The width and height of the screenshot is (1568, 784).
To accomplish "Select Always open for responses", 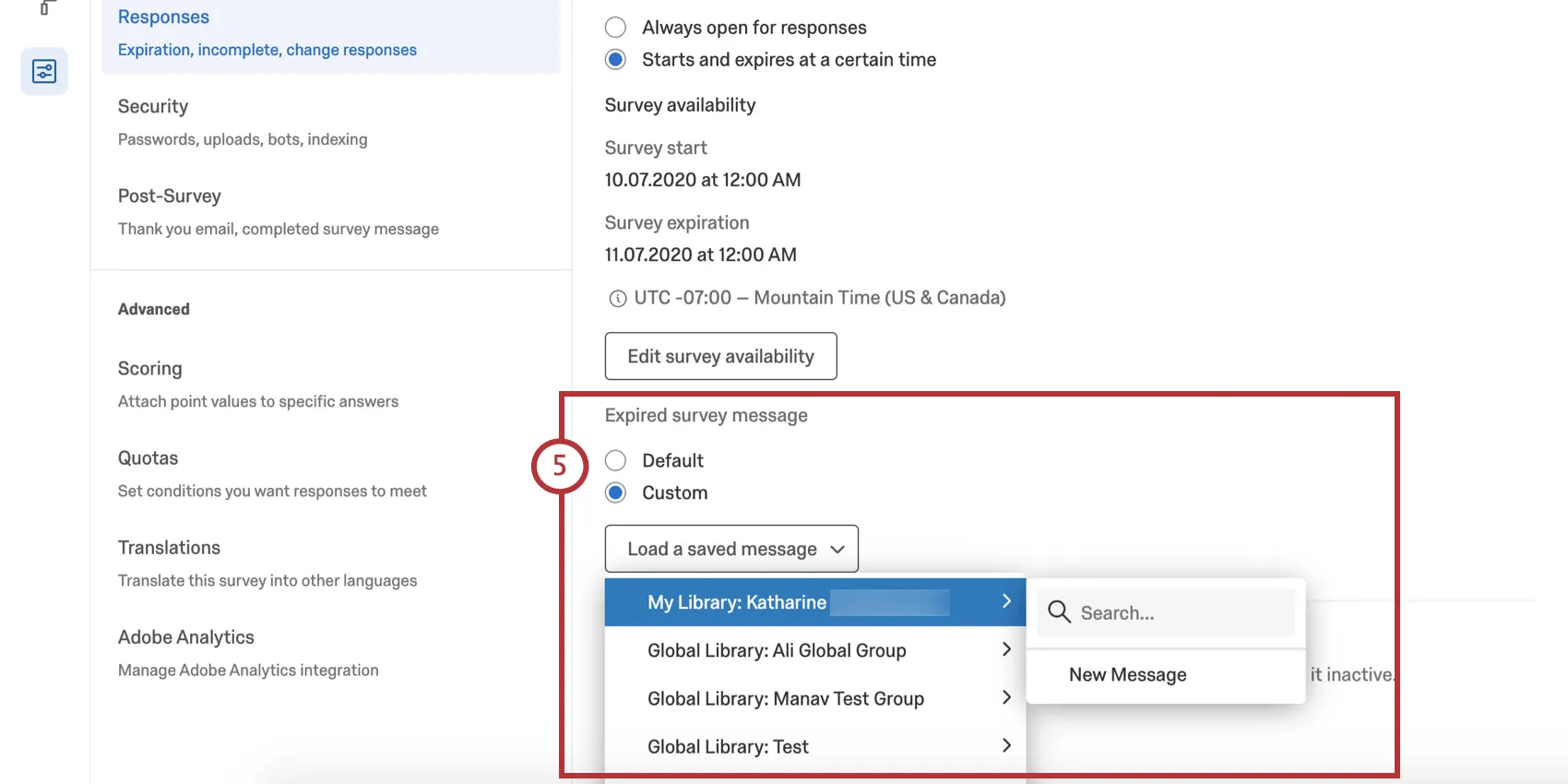I will click(x=615, y=28).
